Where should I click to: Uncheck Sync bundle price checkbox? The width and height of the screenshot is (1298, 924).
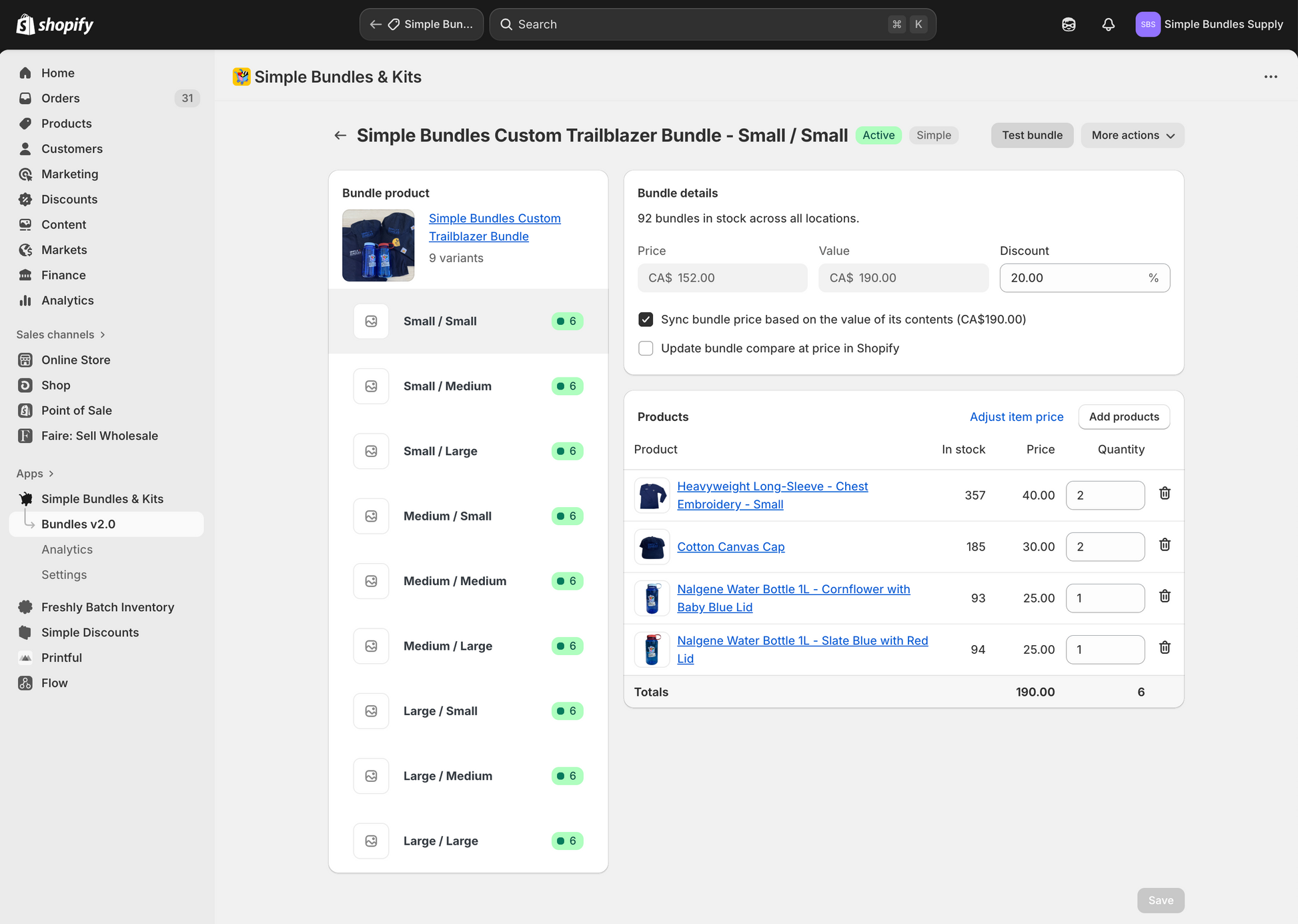tap(646, 320)
